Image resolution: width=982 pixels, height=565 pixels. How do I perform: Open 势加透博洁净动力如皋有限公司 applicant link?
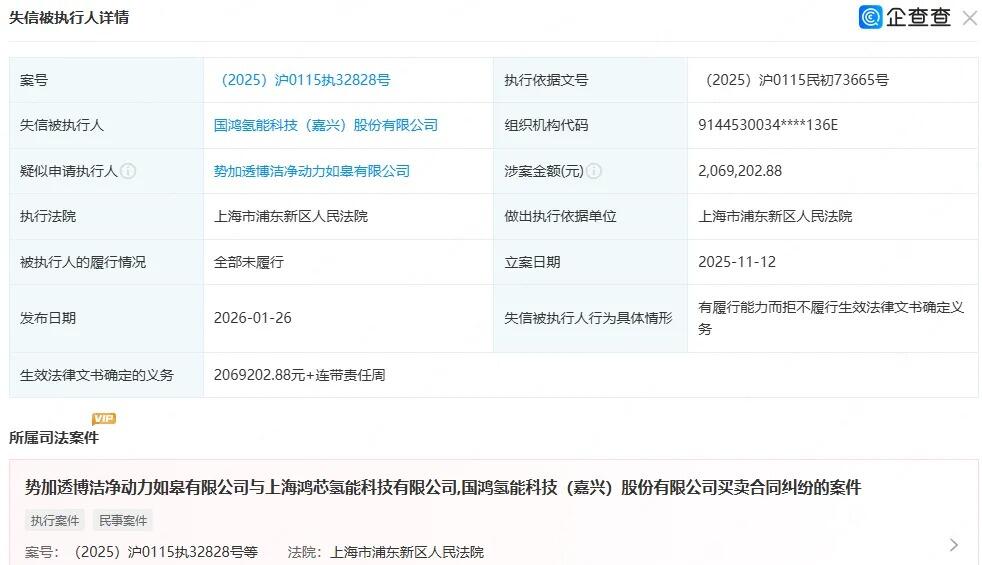312,171
